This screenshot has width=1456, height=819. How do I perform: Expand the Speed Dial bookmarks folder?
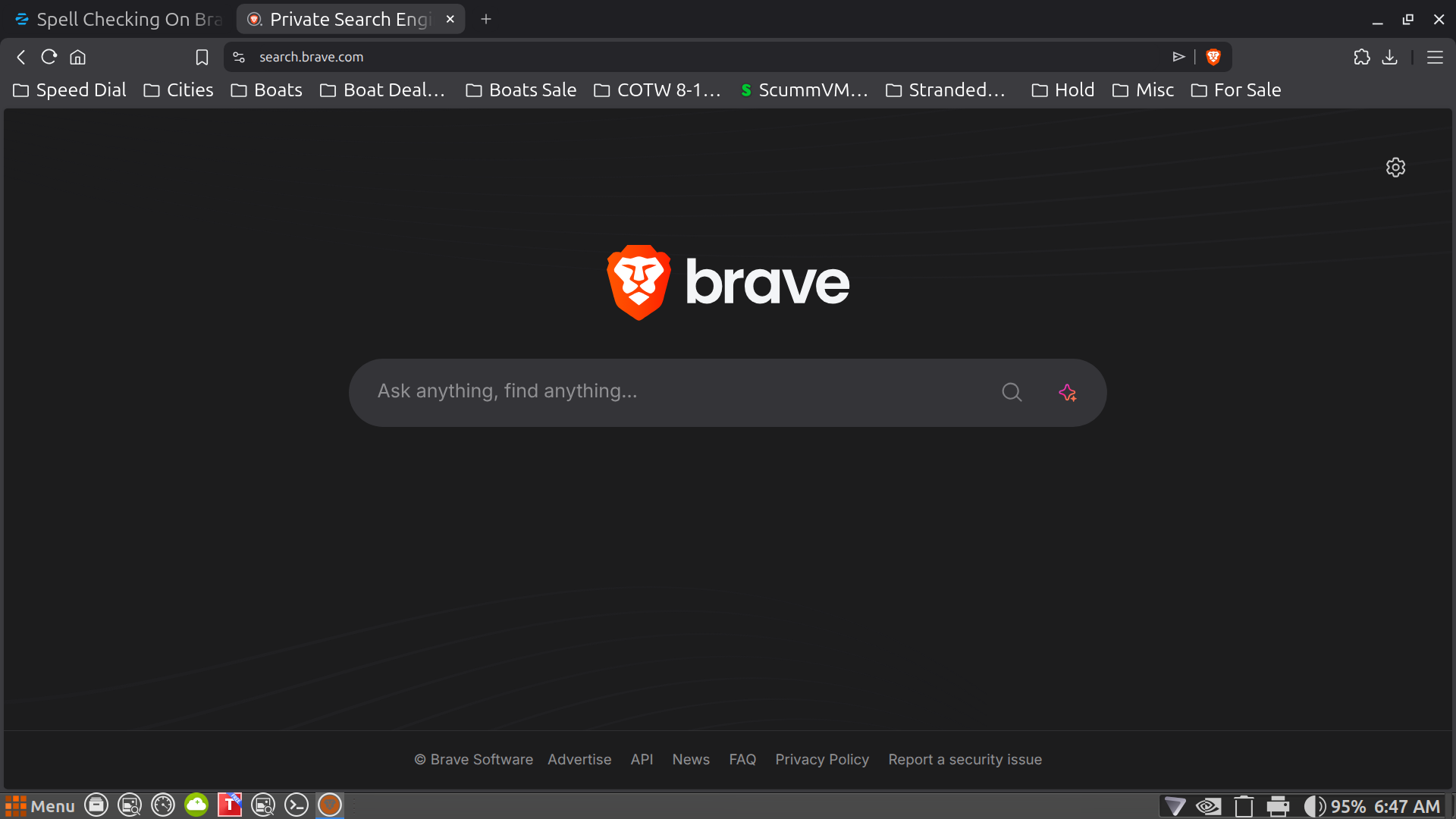[x=70, y=90]
